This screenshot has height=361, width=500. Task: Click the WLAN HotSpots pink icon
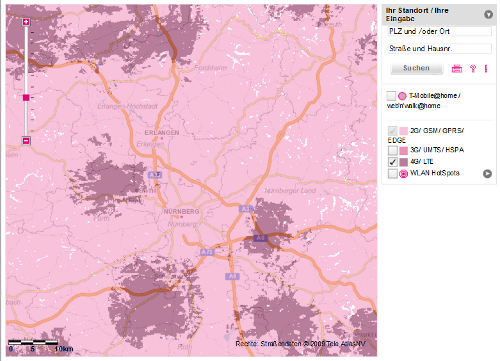point(404,174)
